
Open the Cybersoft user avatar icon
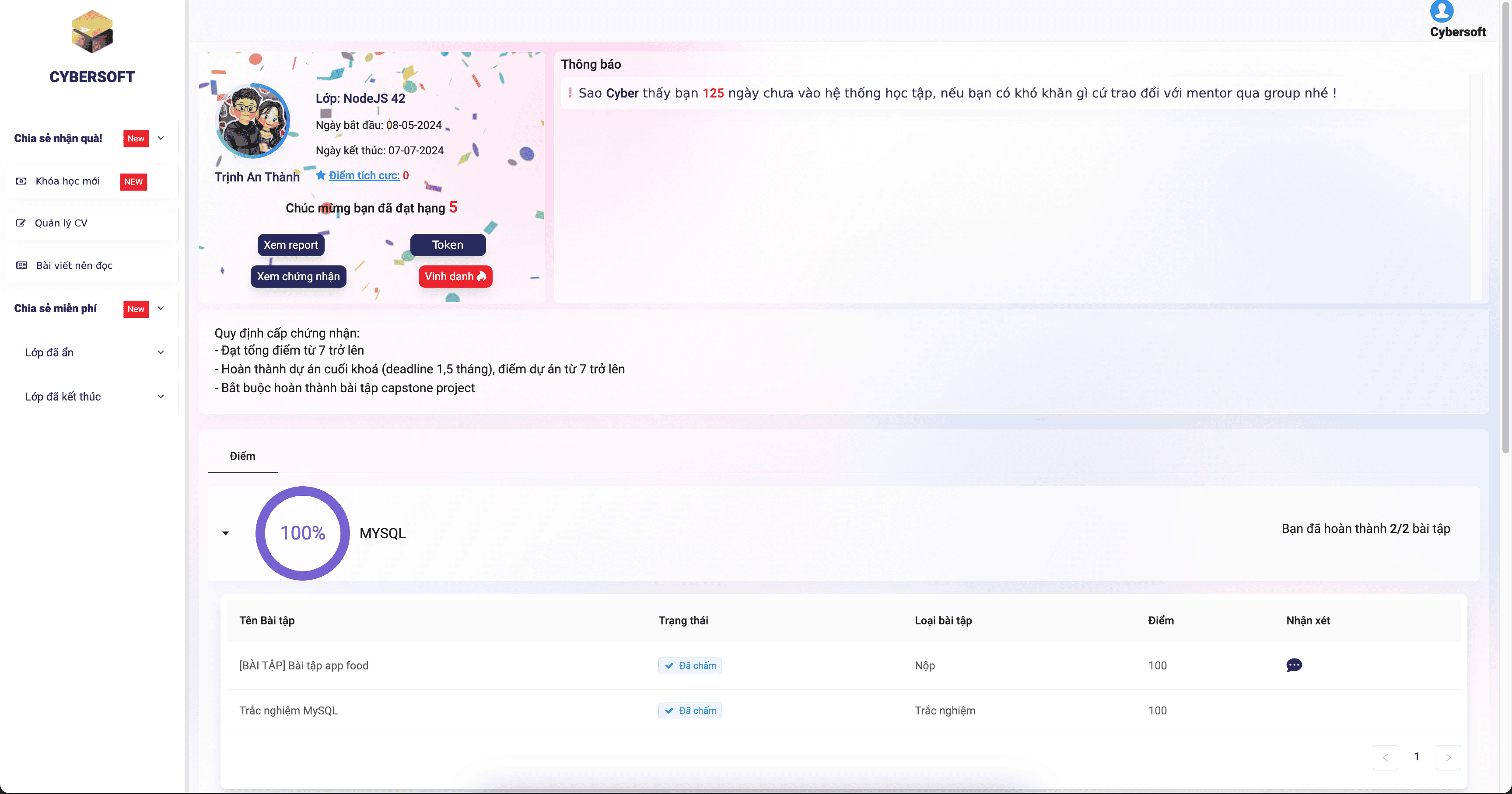coord(1441,11)
